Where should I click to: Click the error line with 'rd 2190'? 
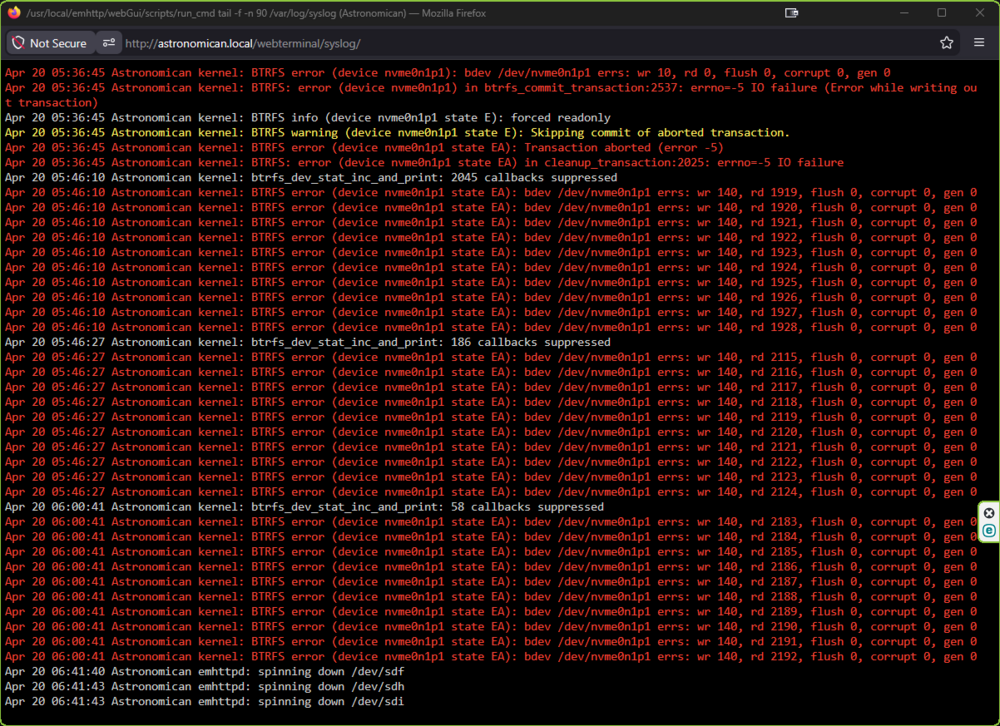(491, 627)
